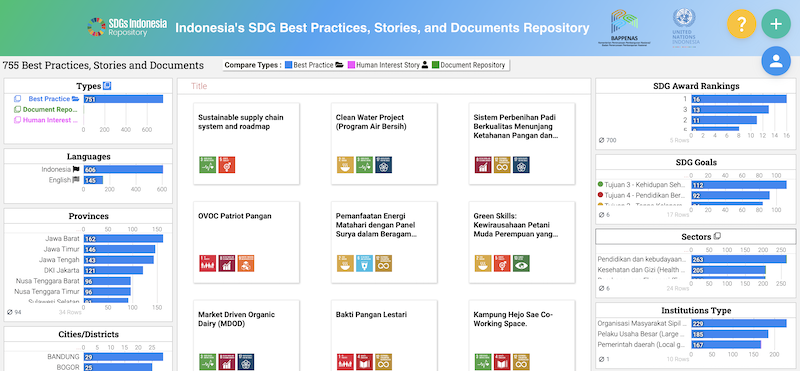Viewport: 800px width, 371px height.
Task: Click the Compare Types label
Action: click(253, 65)
